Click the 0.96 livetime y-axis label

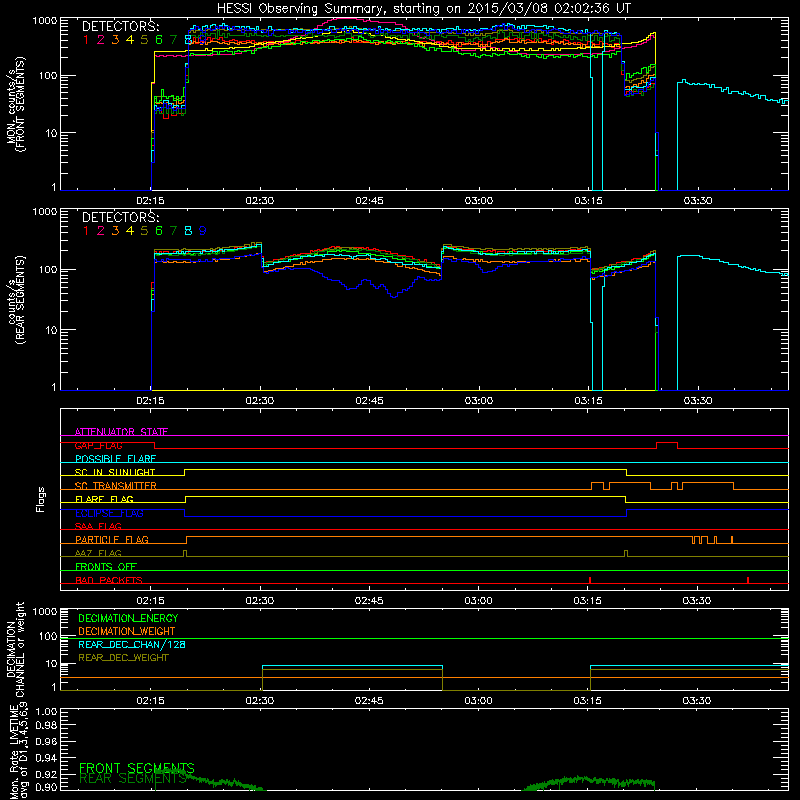46,741
